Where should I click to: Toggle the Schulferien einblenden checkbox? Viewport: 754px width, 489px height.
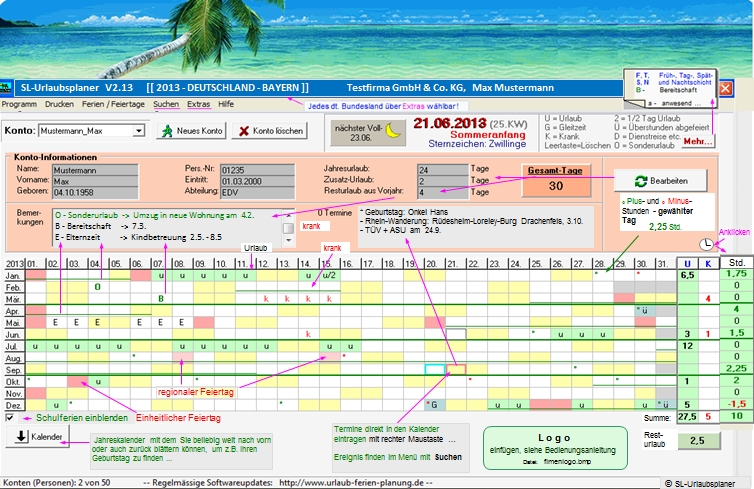pos(10,417)
